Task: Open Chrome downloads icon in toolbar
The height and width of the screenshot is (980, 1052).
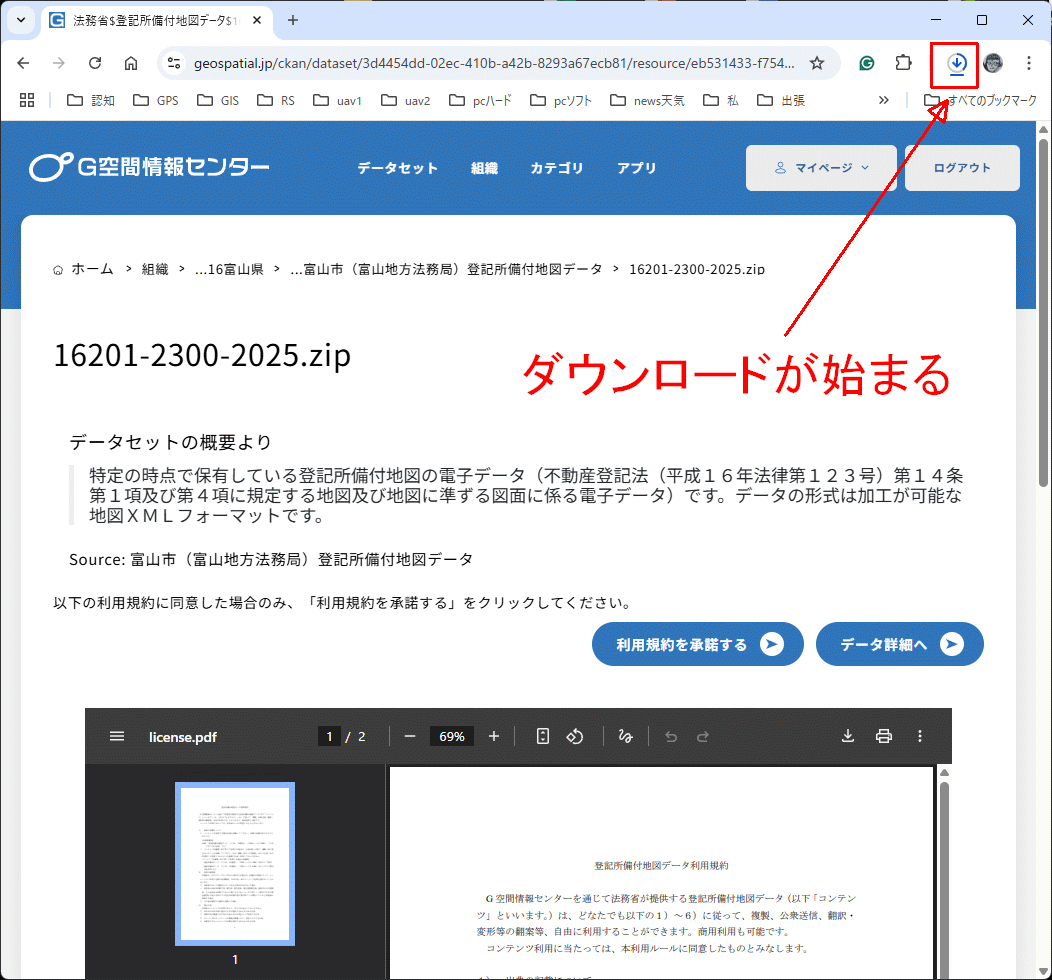Action: tap(956, 64)
